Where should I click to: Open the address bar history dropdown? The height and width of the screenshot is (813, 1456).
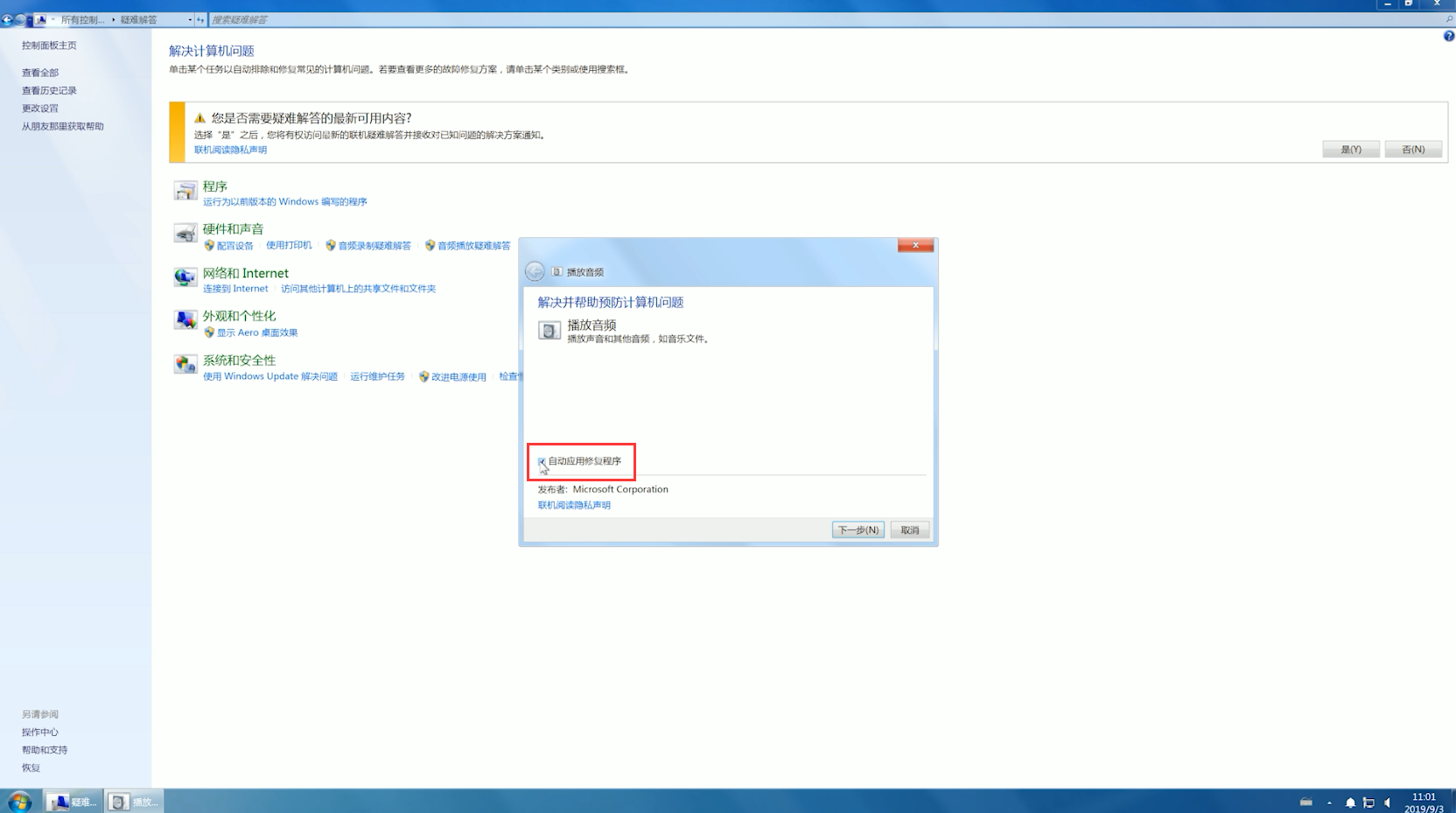(190, 19)
